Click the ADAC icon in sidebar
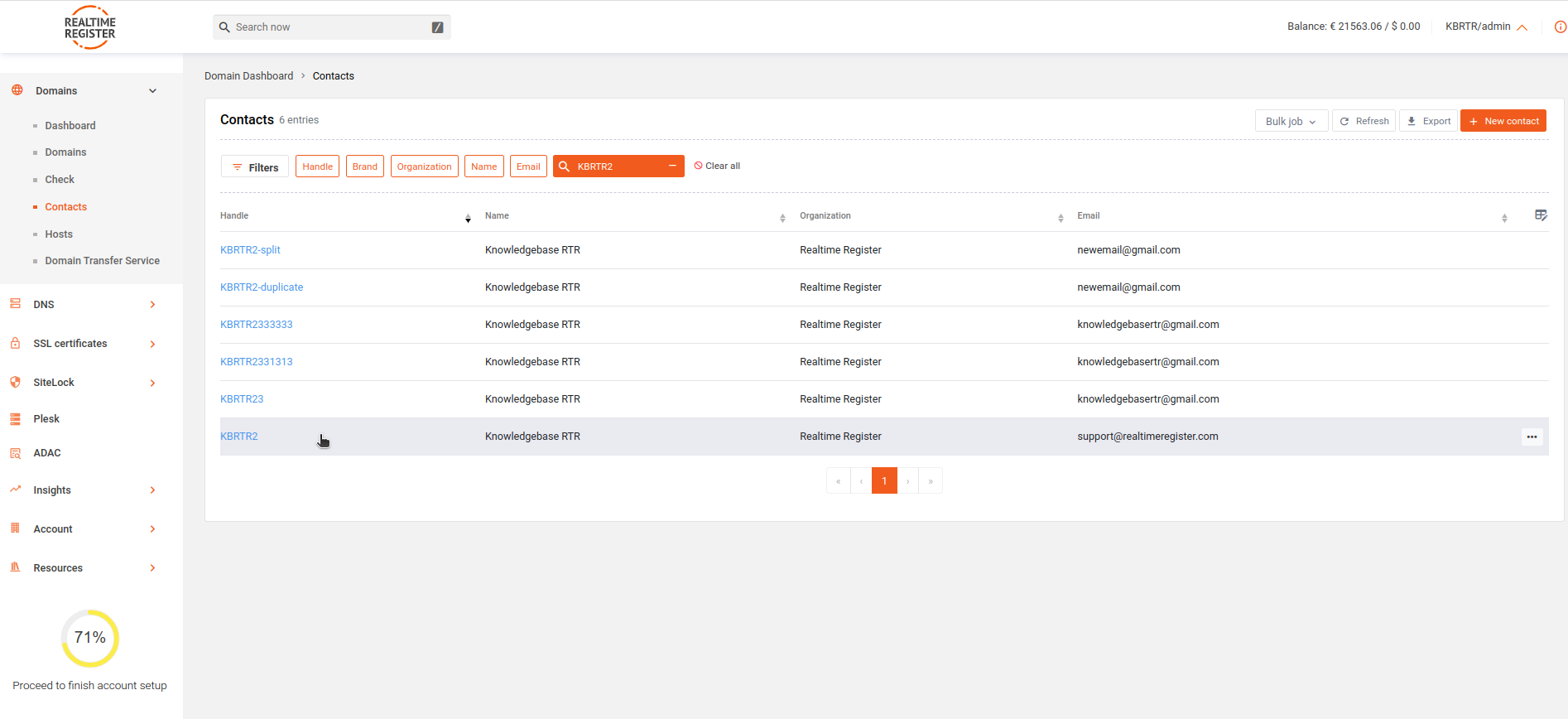 coord(16,453)
